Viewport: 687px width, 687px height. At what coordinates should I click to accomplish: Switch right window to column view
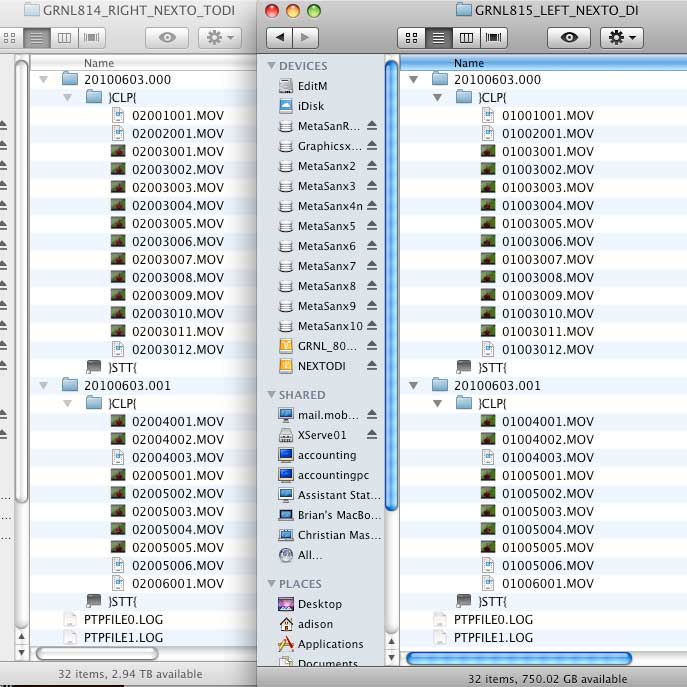coord(465,37)
